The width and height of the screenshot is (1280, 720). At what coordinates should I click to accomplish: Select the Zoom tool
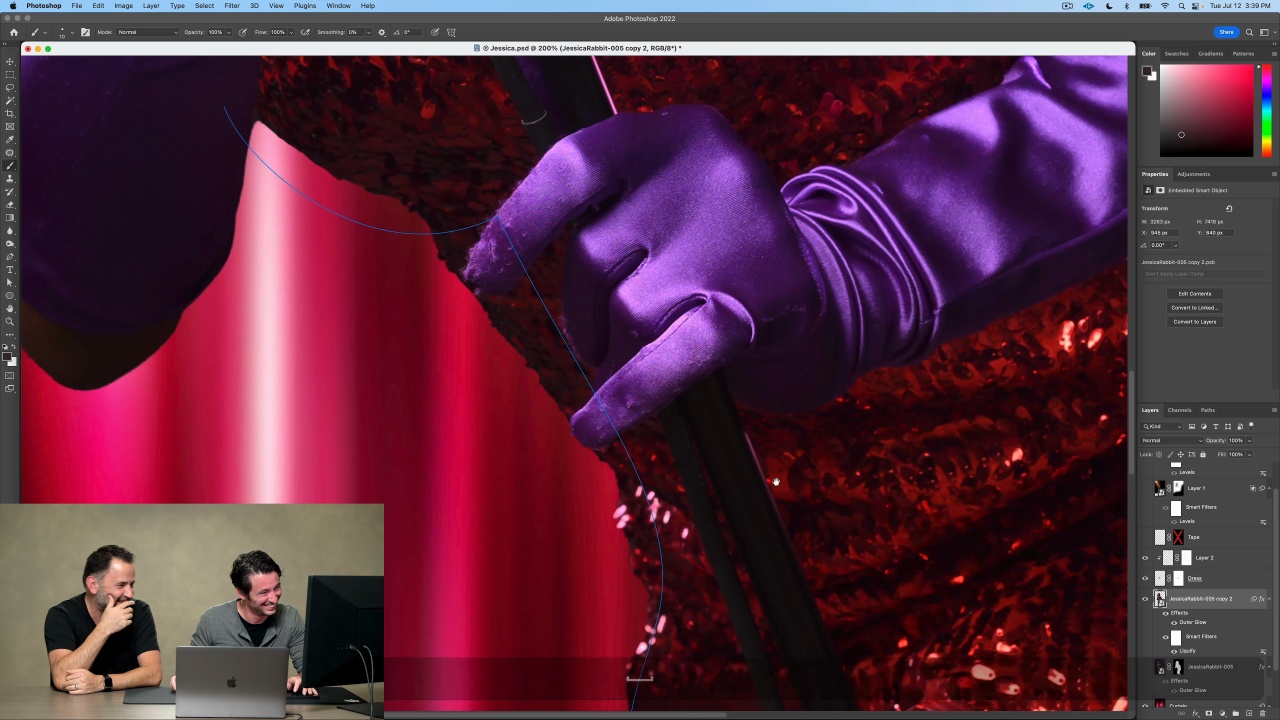coord(10,322)
